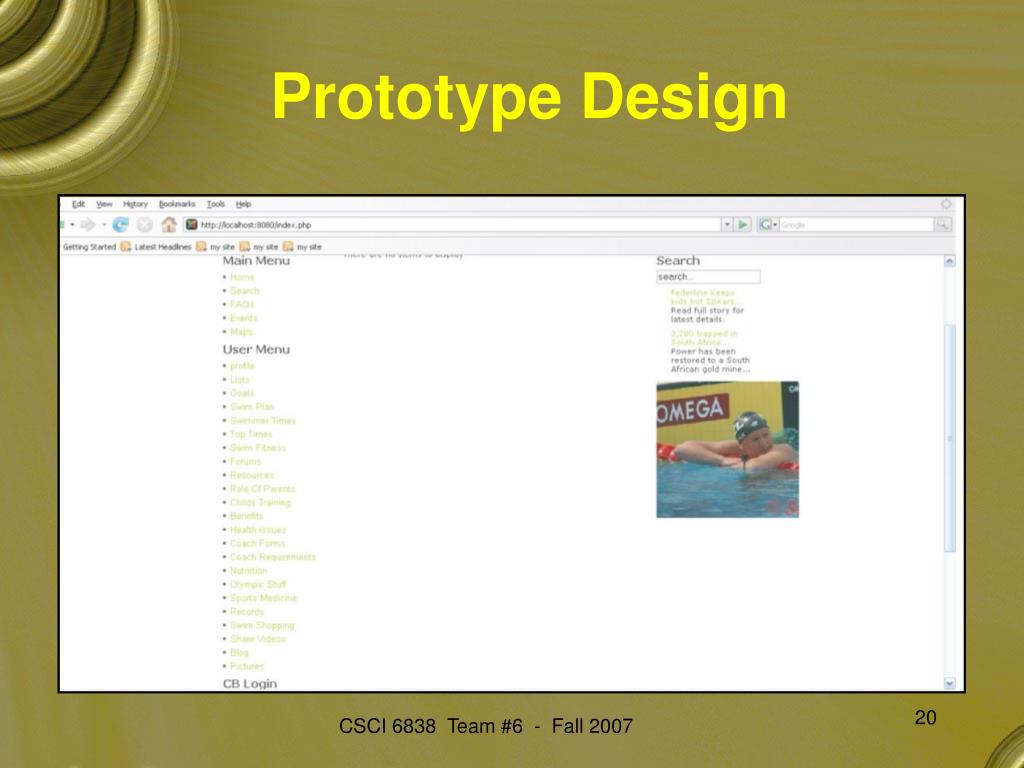Open the address bar history dropdown

point(728,225)
